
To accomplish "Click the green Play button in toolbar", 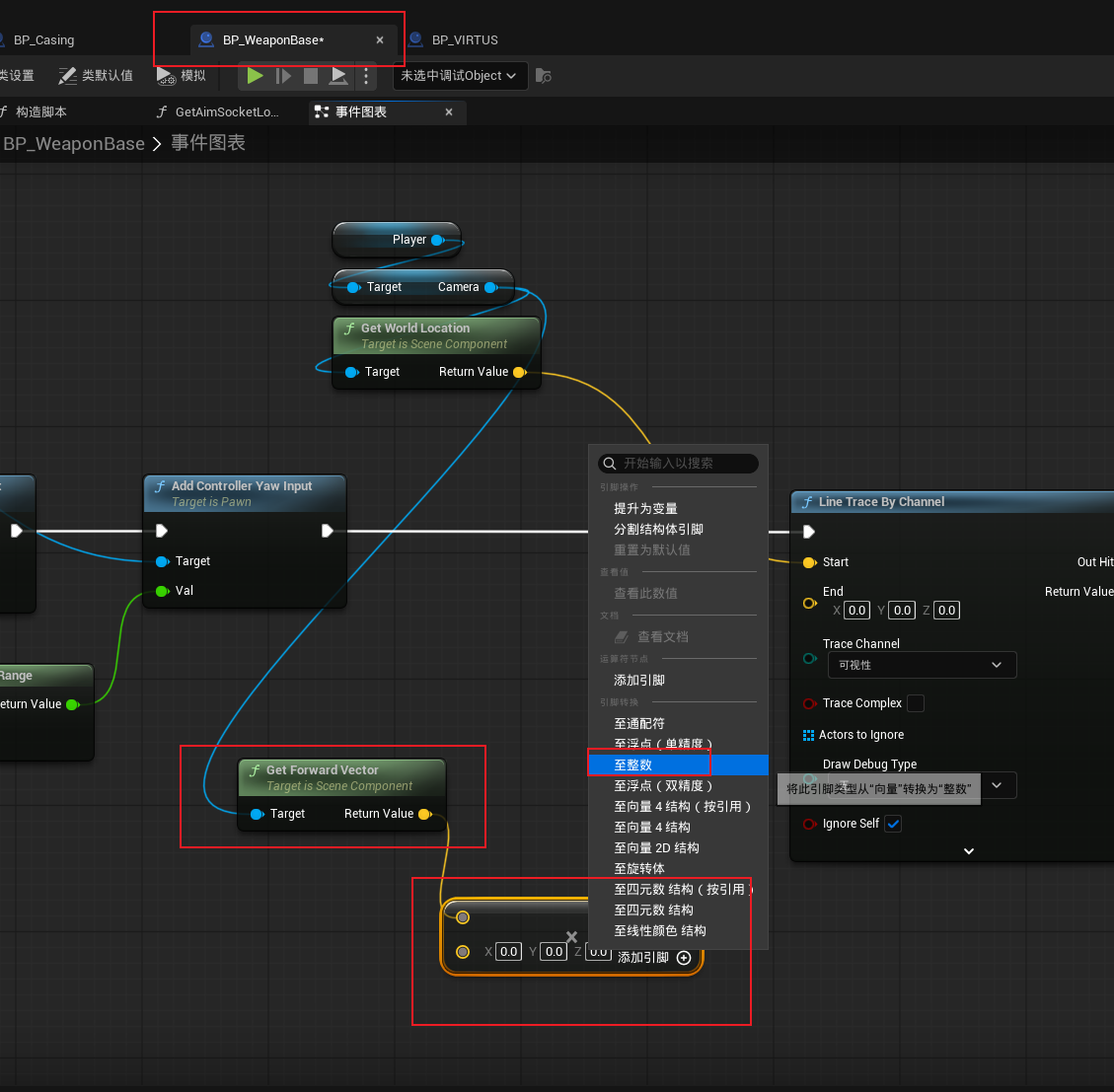I will (x=255, y=75).
